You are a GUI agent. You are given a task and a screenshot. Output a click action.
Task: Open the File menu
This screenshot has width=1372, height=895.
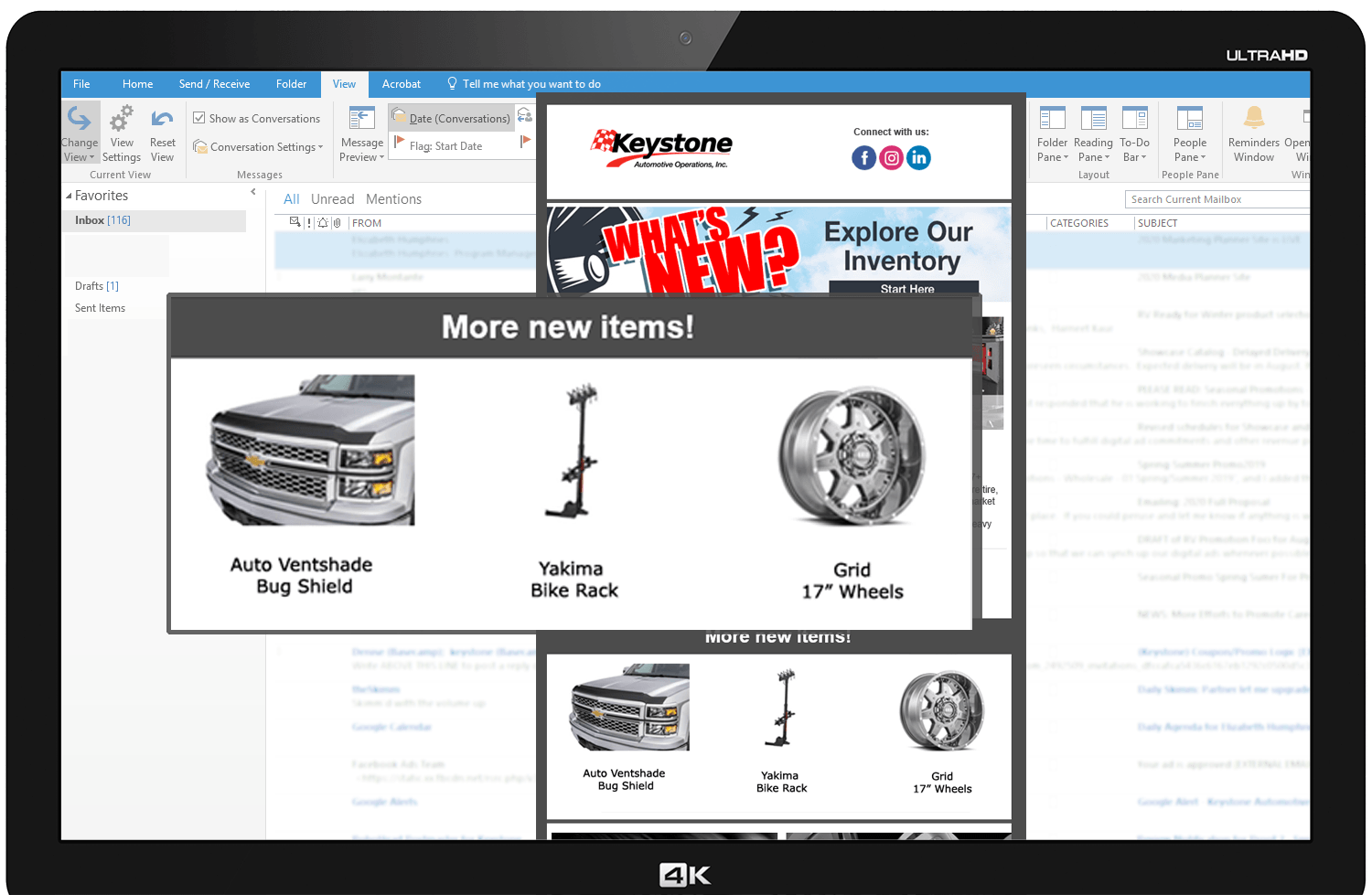[81, 84]
